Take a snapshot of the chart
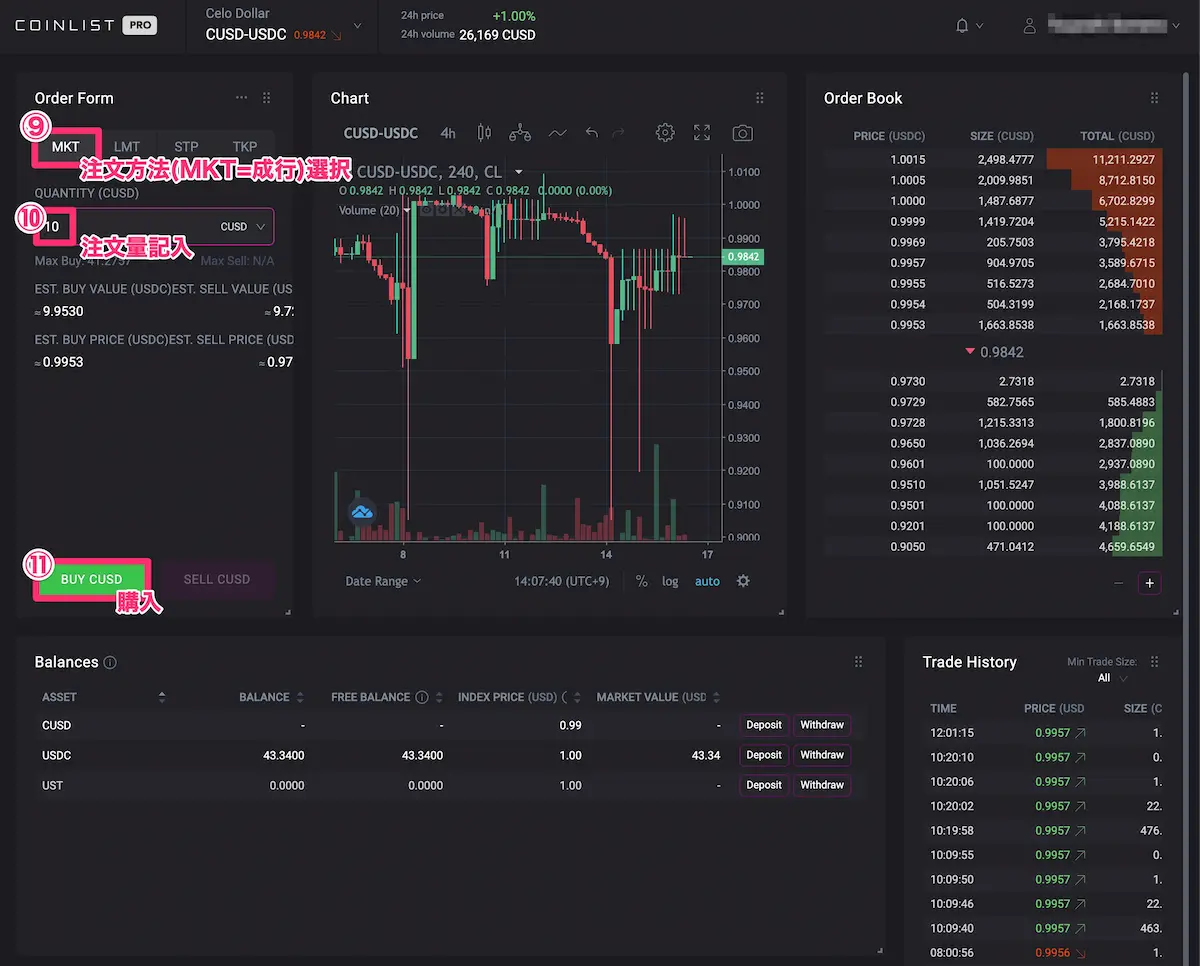Image resolution: width=1200 pixels, height=966 pixels. tap(742, 133)
